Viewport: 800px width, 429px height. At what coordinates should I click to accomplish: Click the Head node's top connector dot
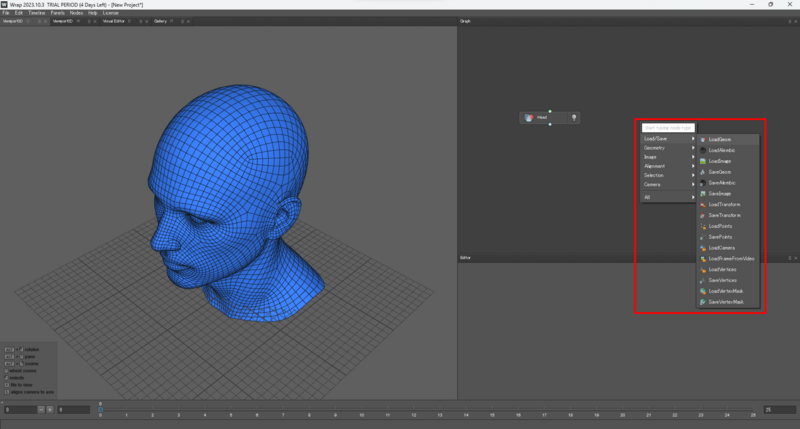pyautogui.click(x=550, y=111)
